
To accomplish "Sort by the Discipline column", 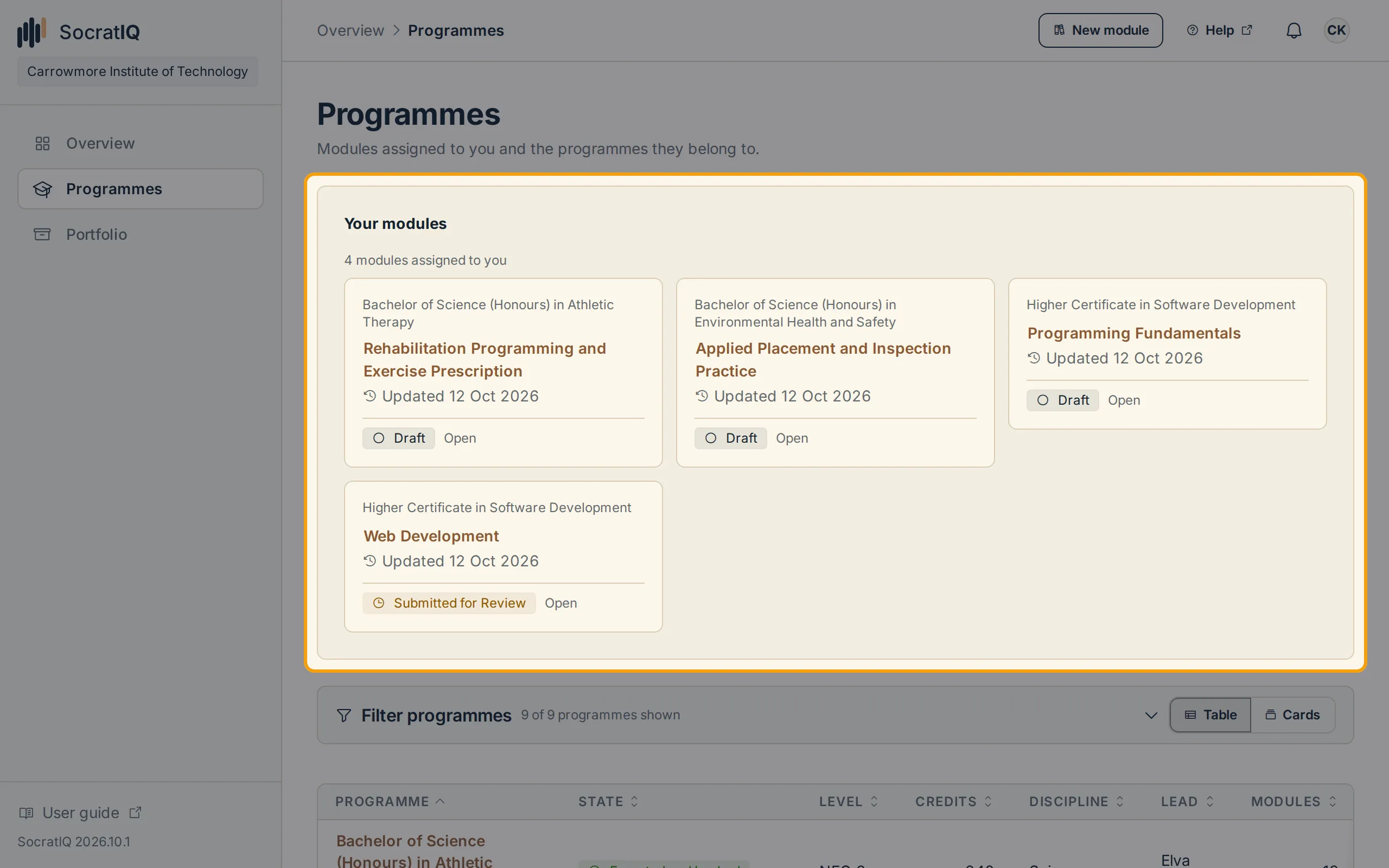I will click(x=1076, y=801).
